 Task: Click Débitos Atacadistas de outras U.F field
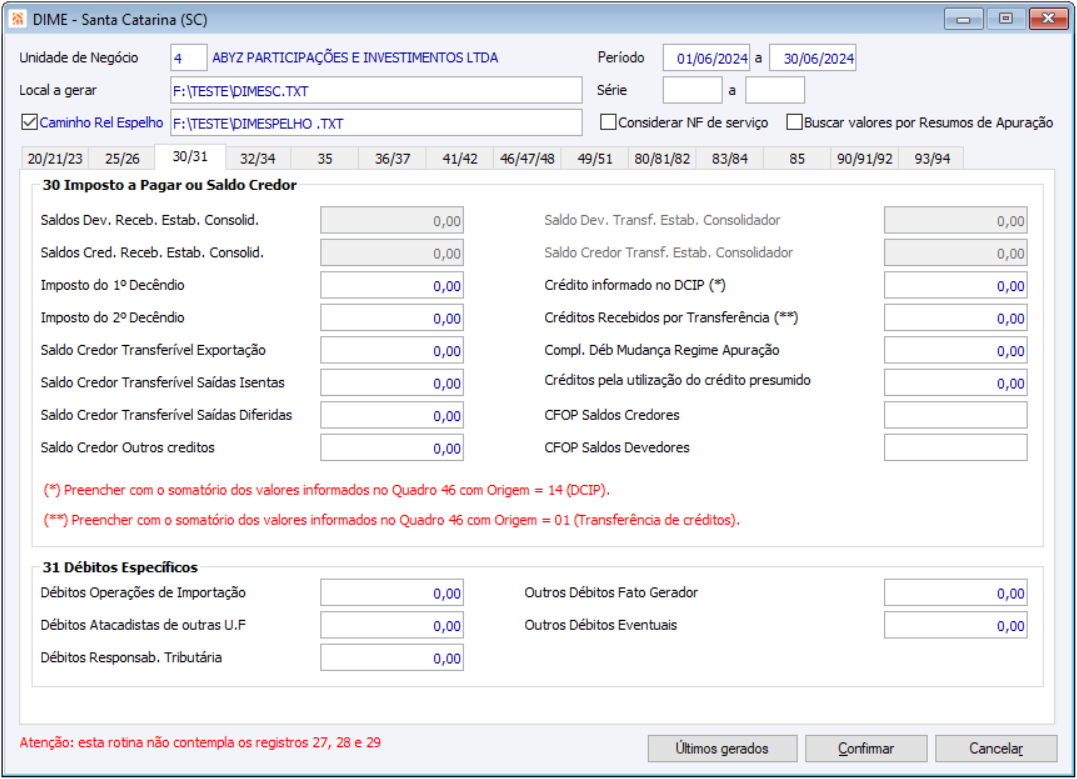coord(392,625)
